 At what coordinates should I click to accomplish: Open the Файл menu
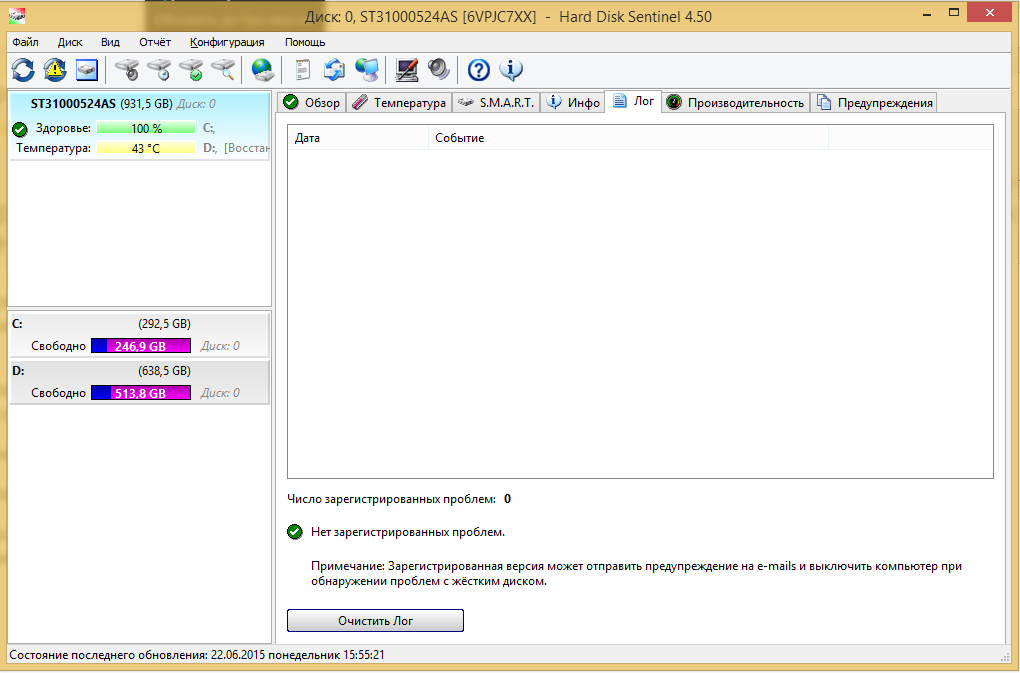point(26,42)
